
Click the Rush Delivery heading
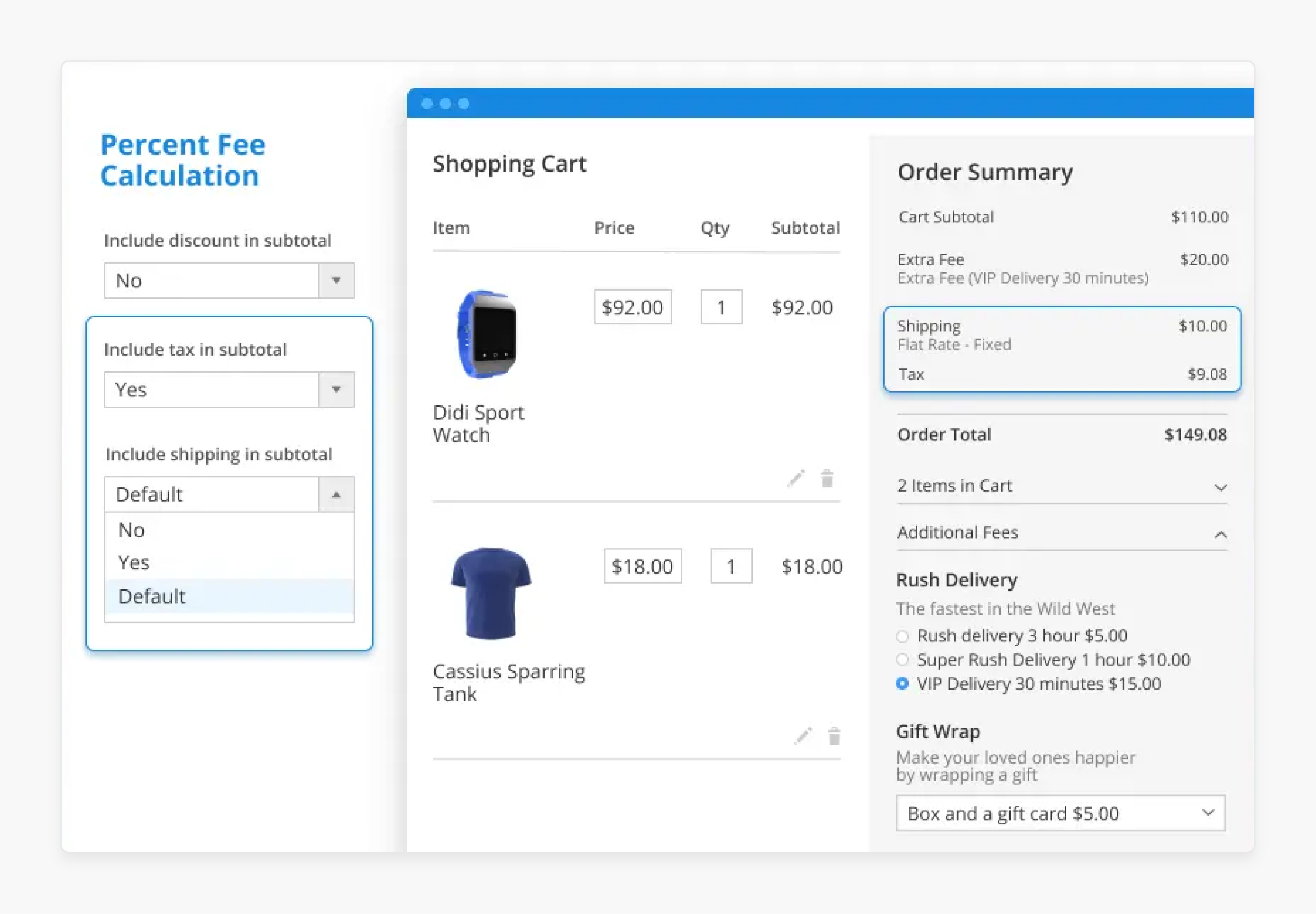pos(957,580)
